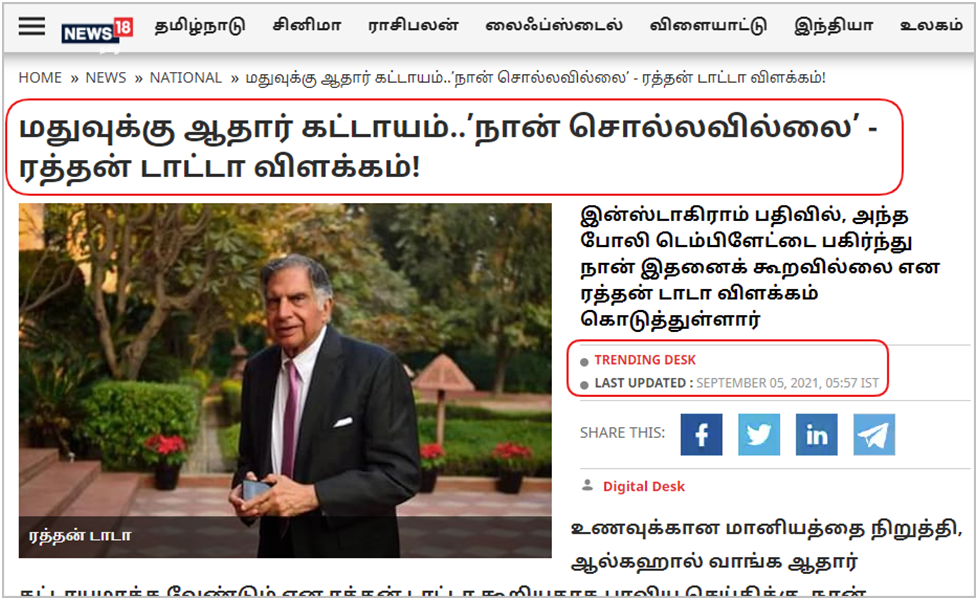
Task: Share article on Facebook
Action: 701,434
